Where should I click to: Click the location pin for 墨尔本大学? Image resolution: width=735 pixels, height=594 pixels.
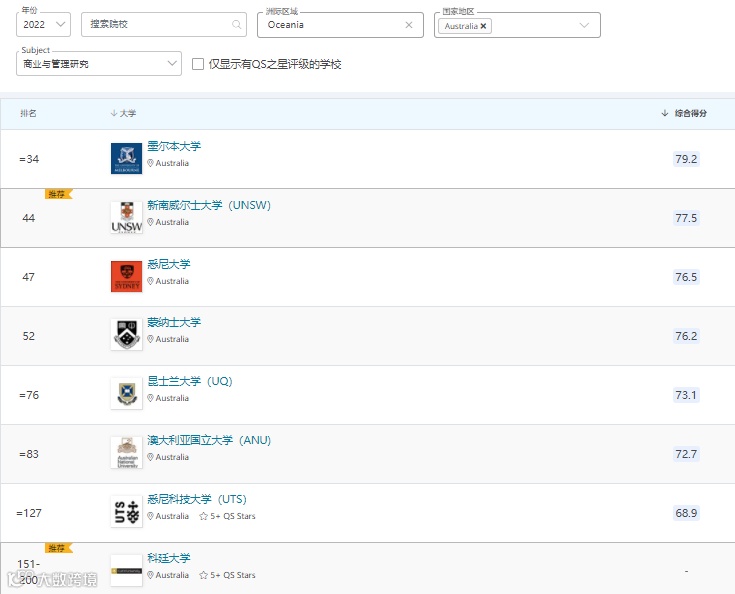(150, 163)
